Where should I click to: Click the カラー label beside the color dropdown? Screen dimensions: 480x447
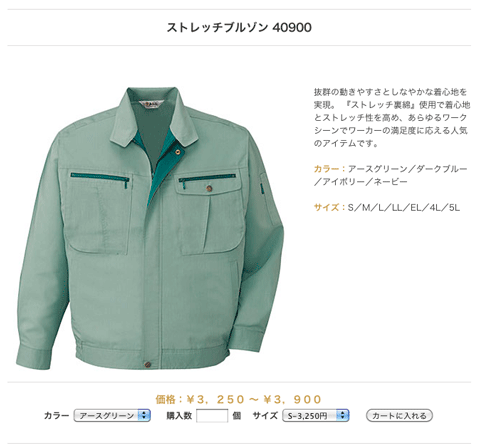(x=56, y=415)
